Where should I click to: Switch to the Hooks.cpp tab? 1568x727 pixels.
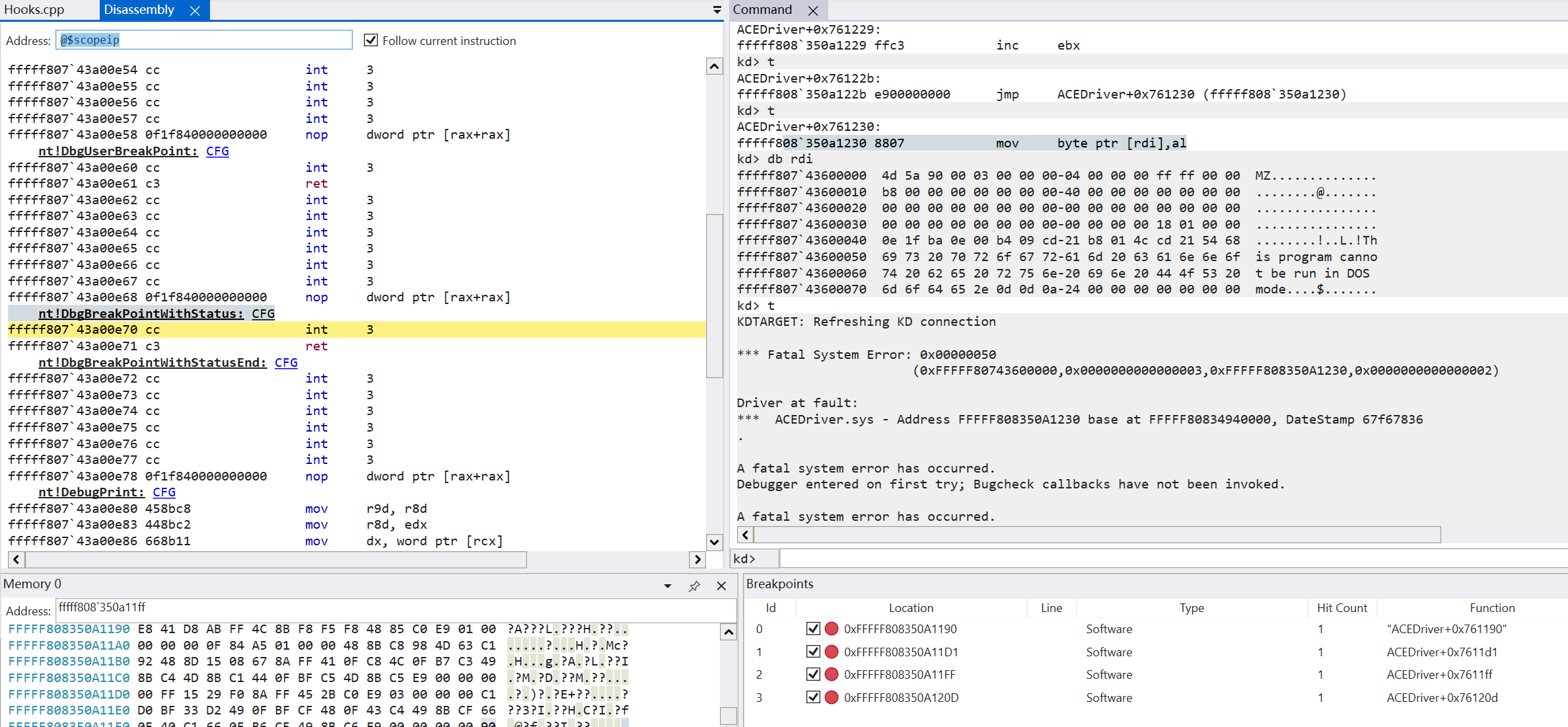[34, 10]
